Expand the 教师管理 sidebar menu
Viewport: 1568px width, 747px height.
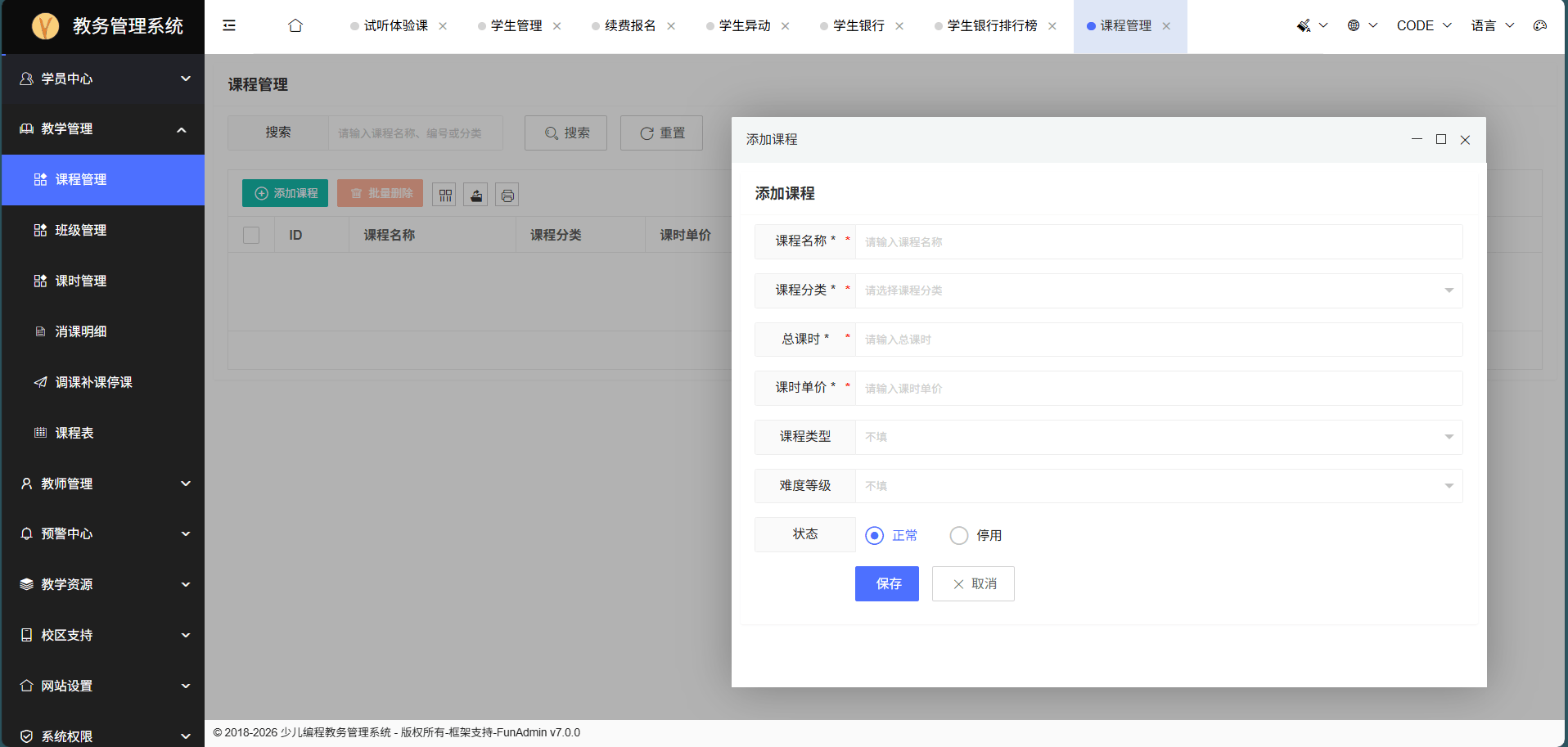[x=103, y=484]
